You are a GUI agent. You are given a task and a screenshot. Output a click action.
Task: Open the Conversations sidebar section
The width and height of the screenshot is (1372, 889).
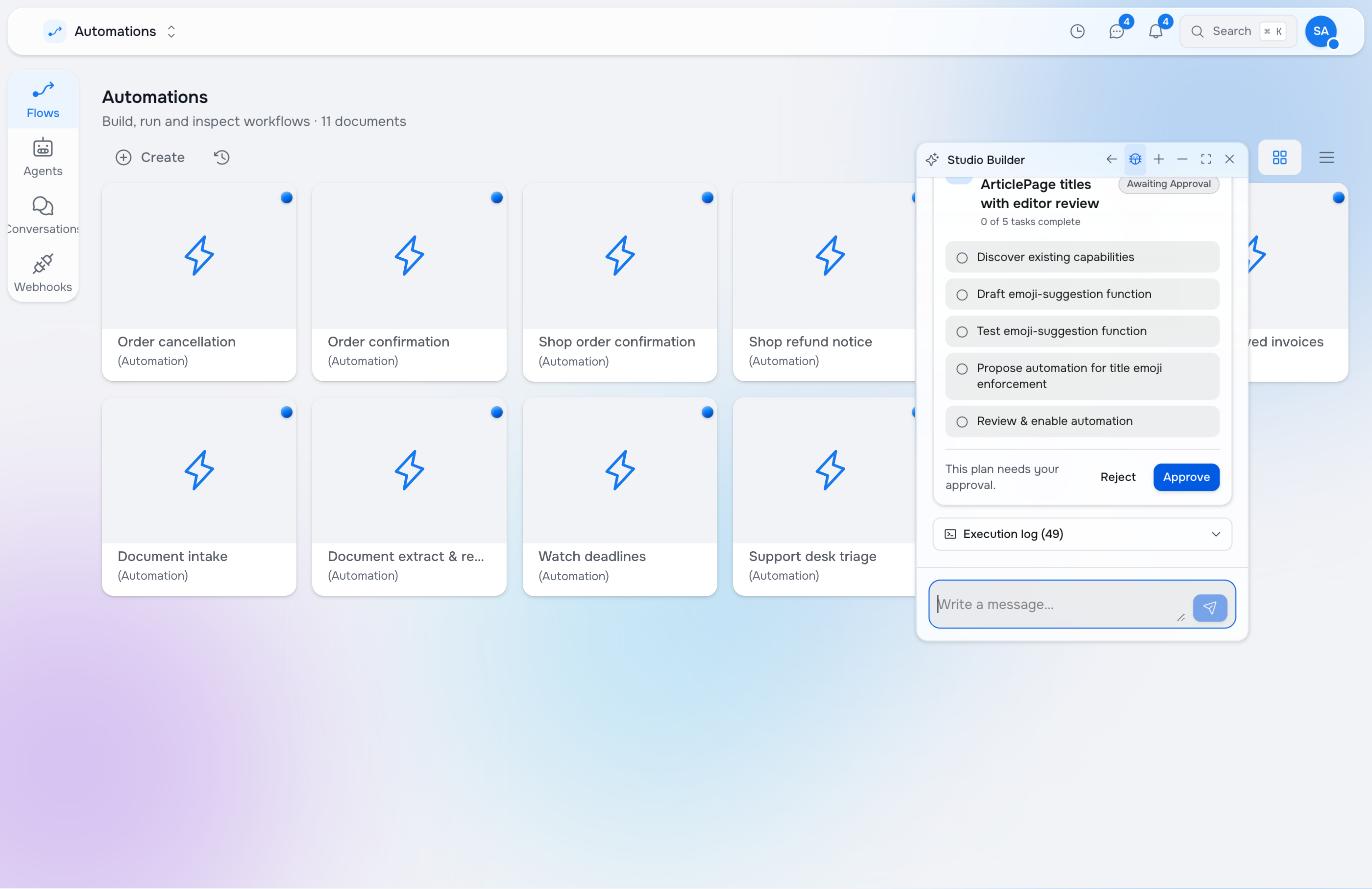43,216
